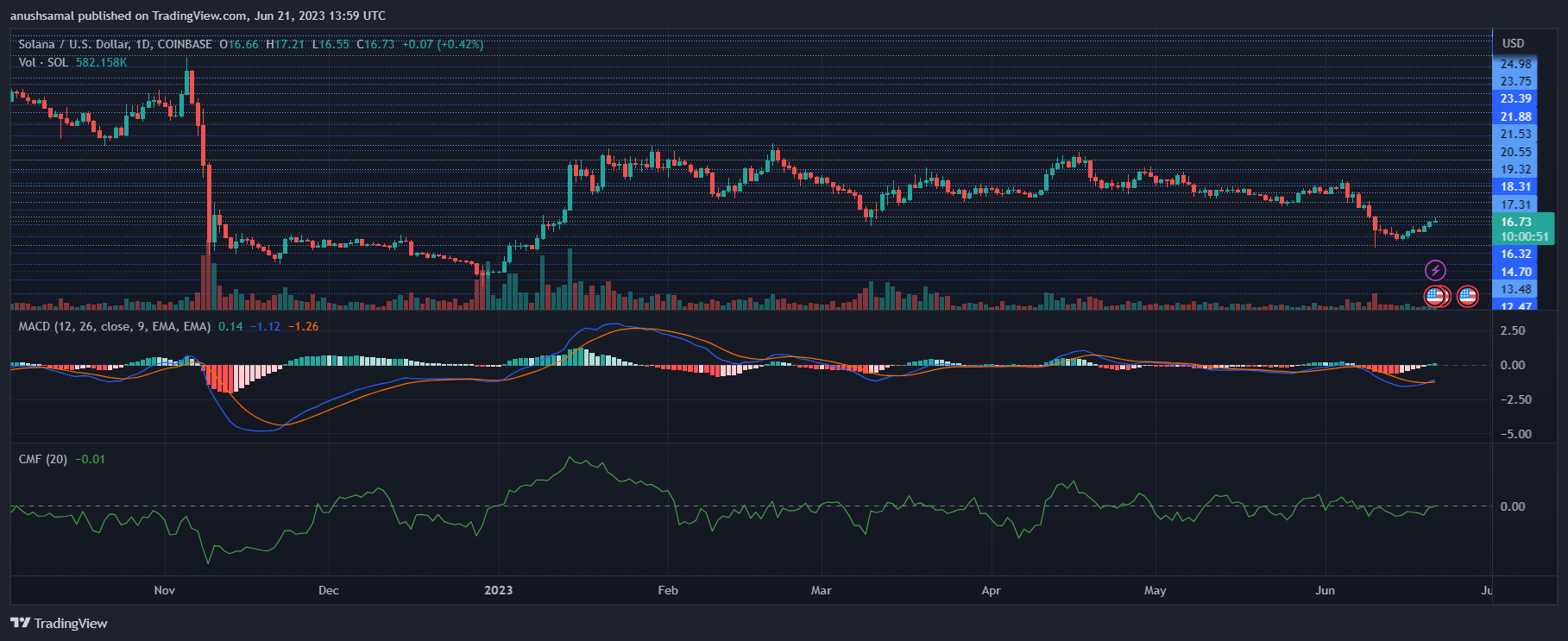Viewport: 1568px width, 641px height.
Task: Click the +0.07 (+0.42%) change value
Action: tap(444, 44)
